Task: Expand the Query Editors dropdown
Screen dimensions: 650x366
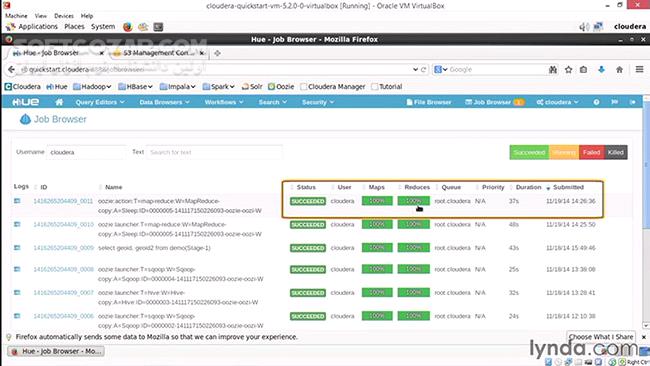Action: click(x=99, y=102)
